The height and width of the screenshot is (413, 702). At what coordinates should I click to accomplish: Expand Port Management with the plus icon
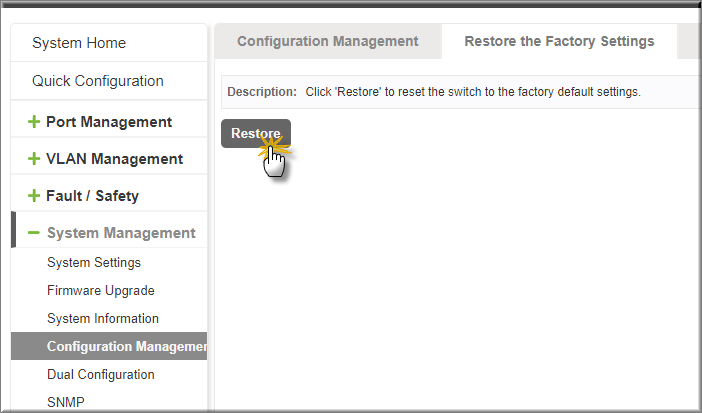[34, 122]
